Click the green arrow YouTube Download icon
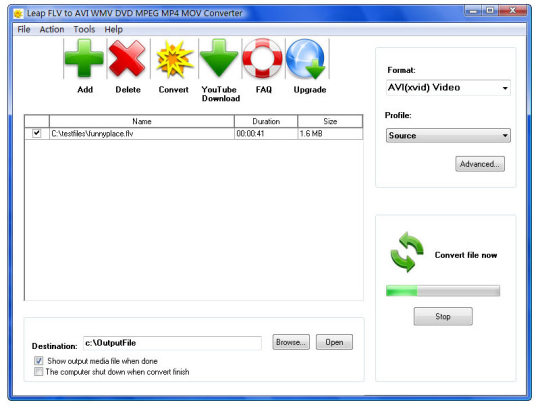The image size is (540, 405). tap(219, 58)
